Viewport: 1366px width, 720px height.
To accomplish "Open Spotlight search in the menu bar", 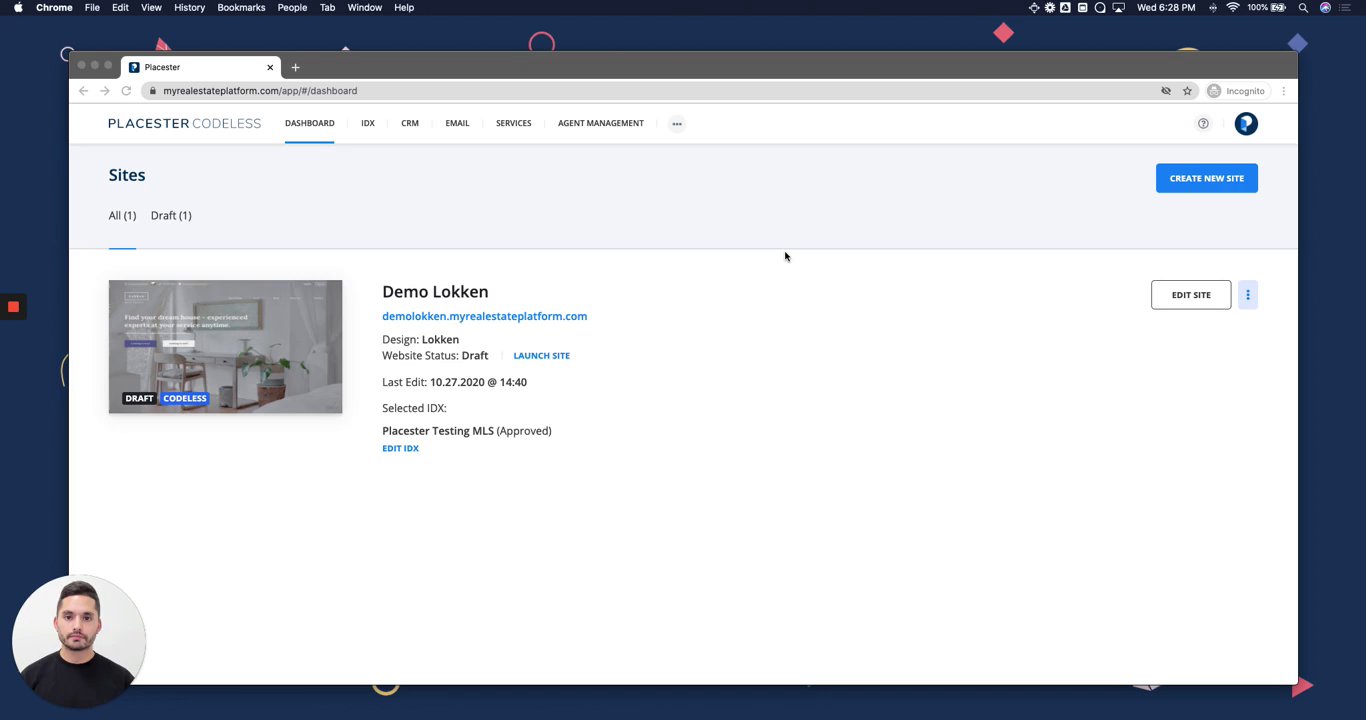I will pos(1303,7).
